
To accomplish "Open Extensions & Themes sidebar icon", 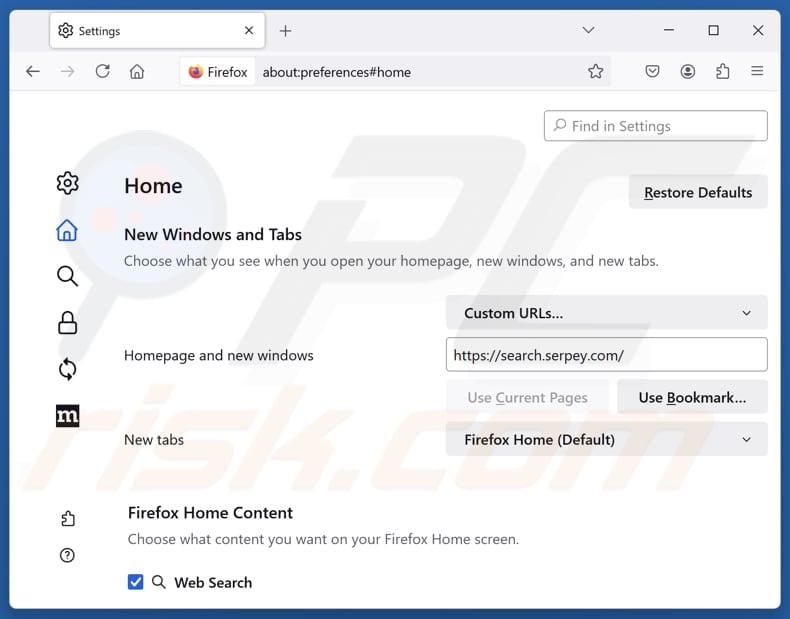I will 68,519.
